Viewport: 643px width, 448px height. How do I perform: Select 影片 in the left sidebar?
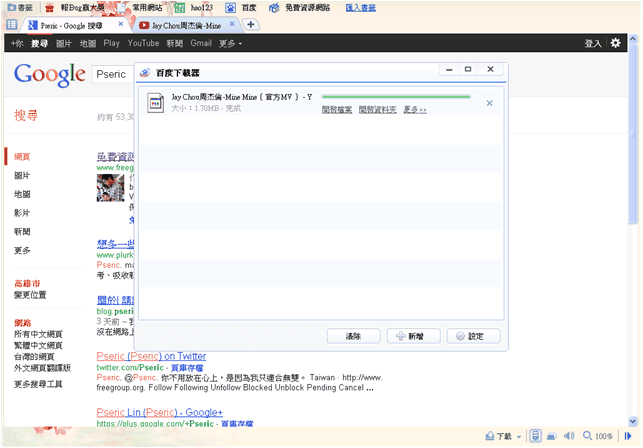(22, 213)
